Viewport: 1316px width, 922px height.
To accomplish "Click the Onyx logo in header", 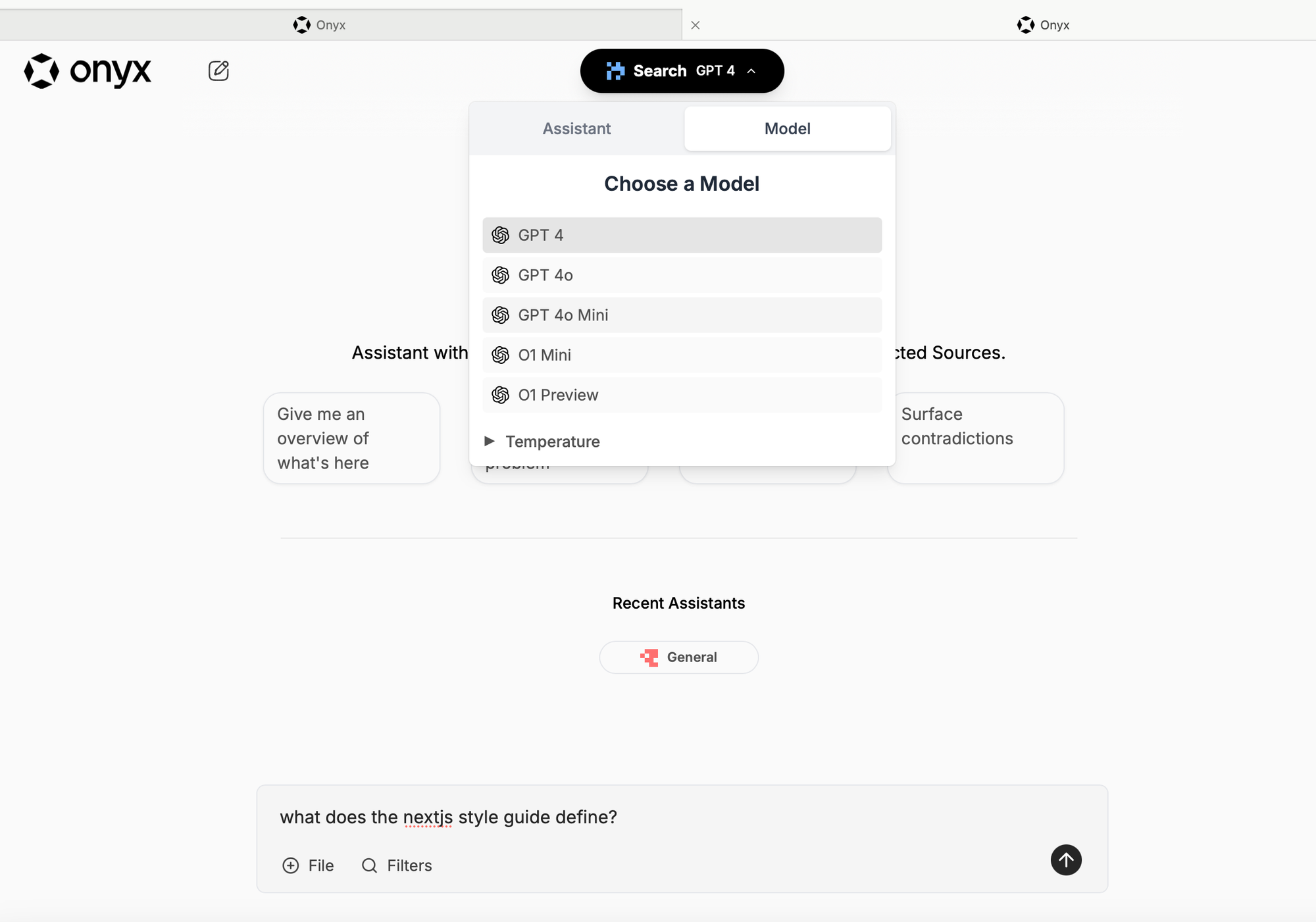I will tap(88, 71).
